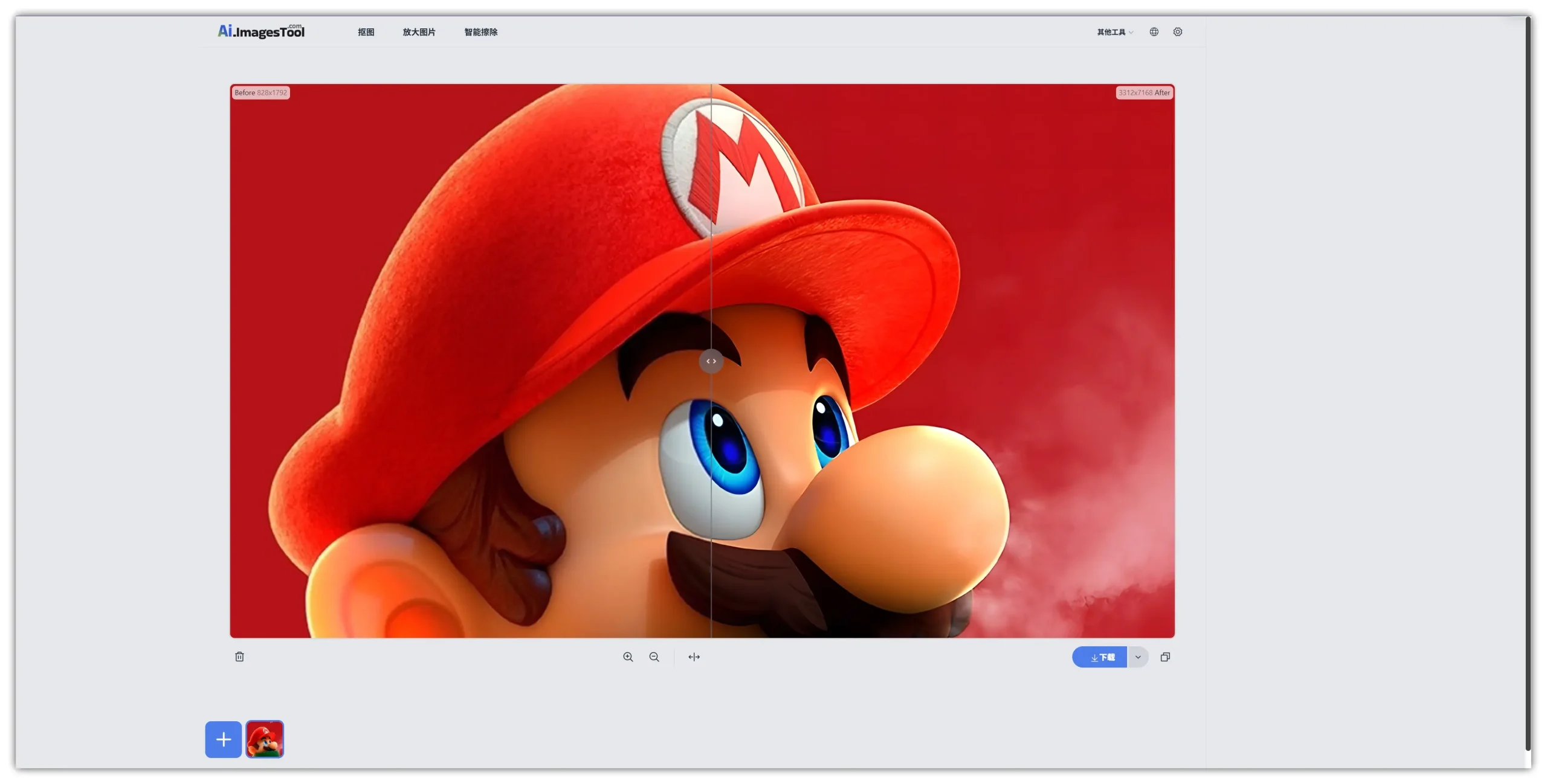Click the 3312x7168 After label
This screenshot has width=1547, height=784.
(x=1144, y=93)
